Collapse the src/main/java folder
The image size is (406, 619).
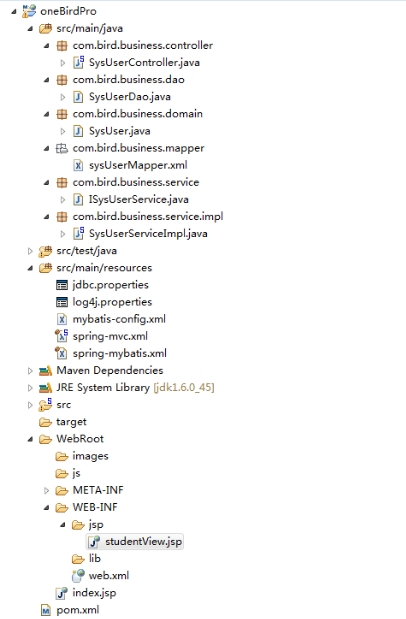coord(30,29)
